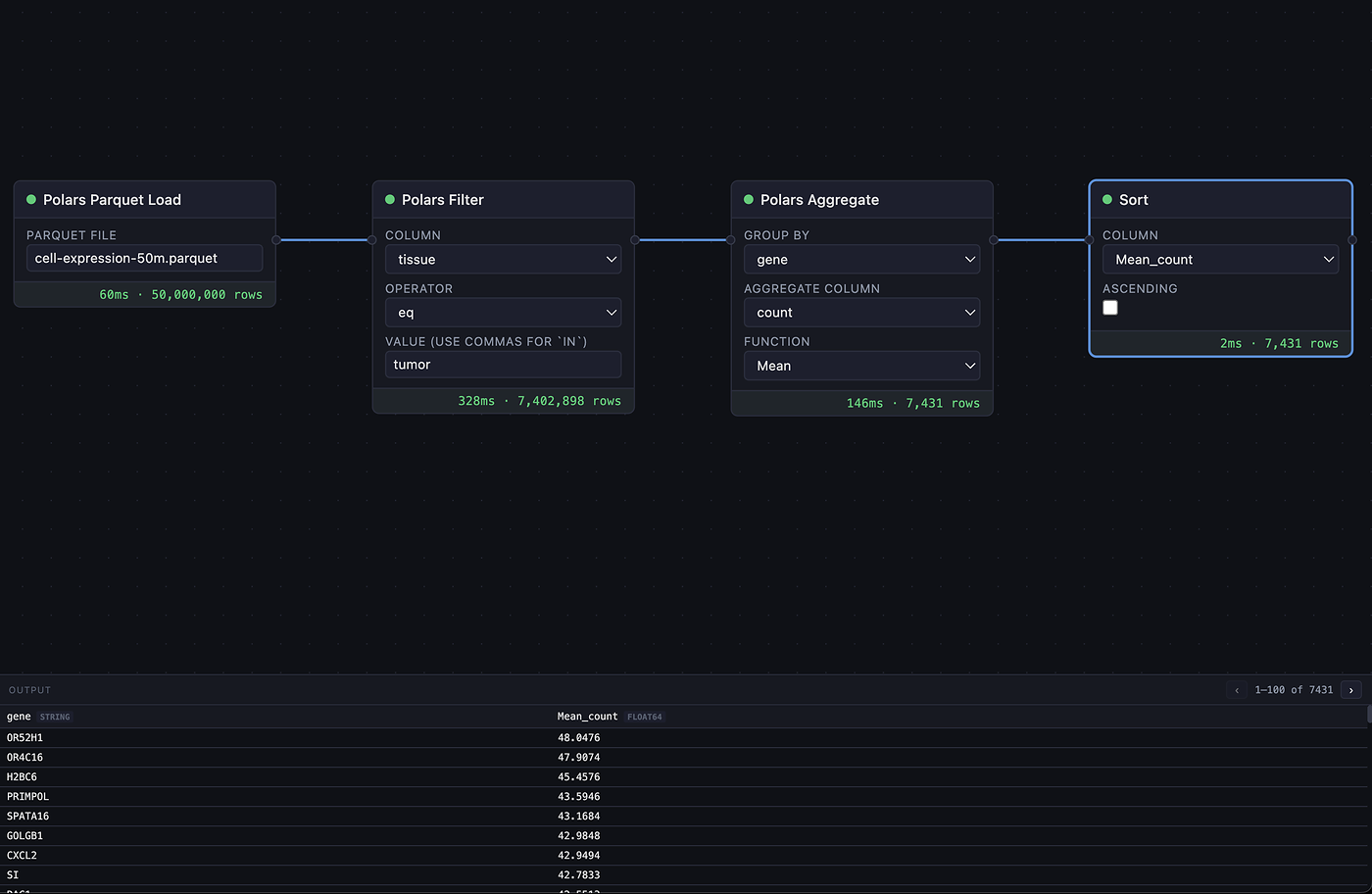Click the 1–100 of 7431 page indicator
This screenshot has width=1372, height=894.
click(x=1294, y=690)
